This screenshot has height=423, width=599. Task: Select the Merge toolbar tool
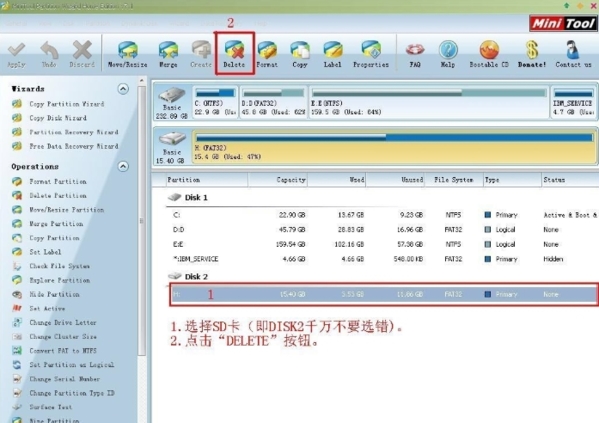tap(168, 55)
